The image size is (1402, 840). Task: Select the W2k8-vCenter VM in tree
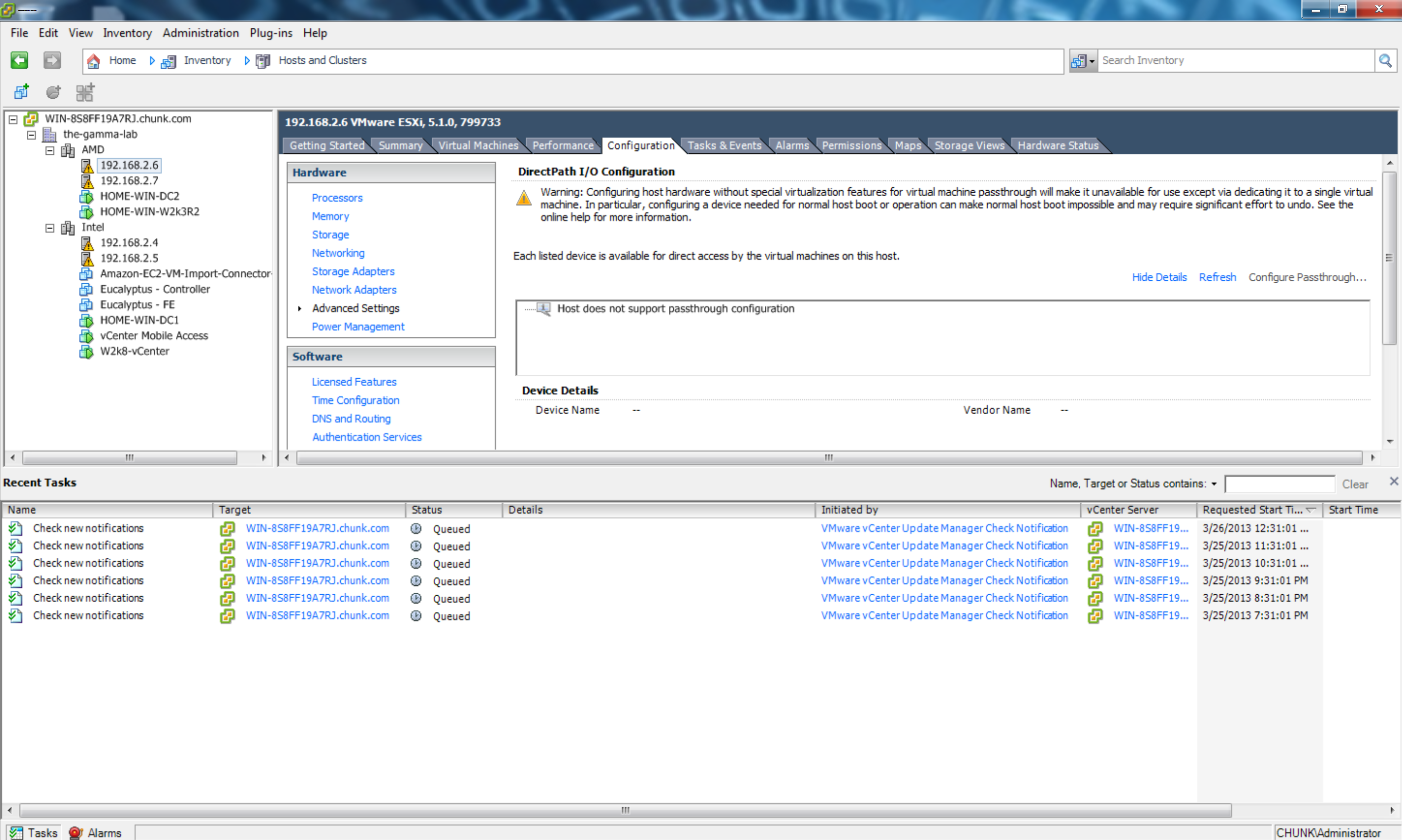[134, 351]
